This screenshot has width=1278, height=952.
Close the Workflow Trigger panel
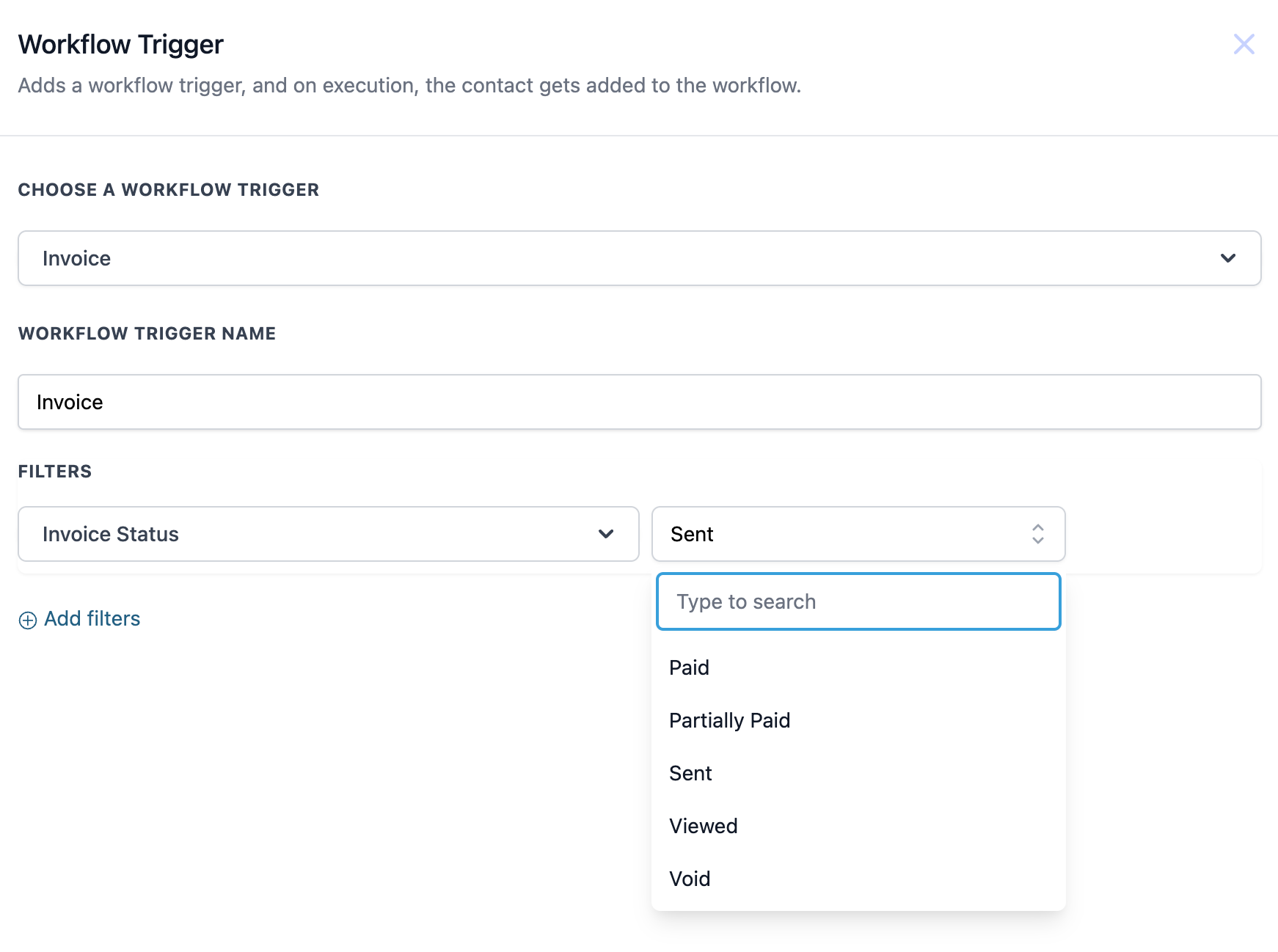pos(1244,44)
